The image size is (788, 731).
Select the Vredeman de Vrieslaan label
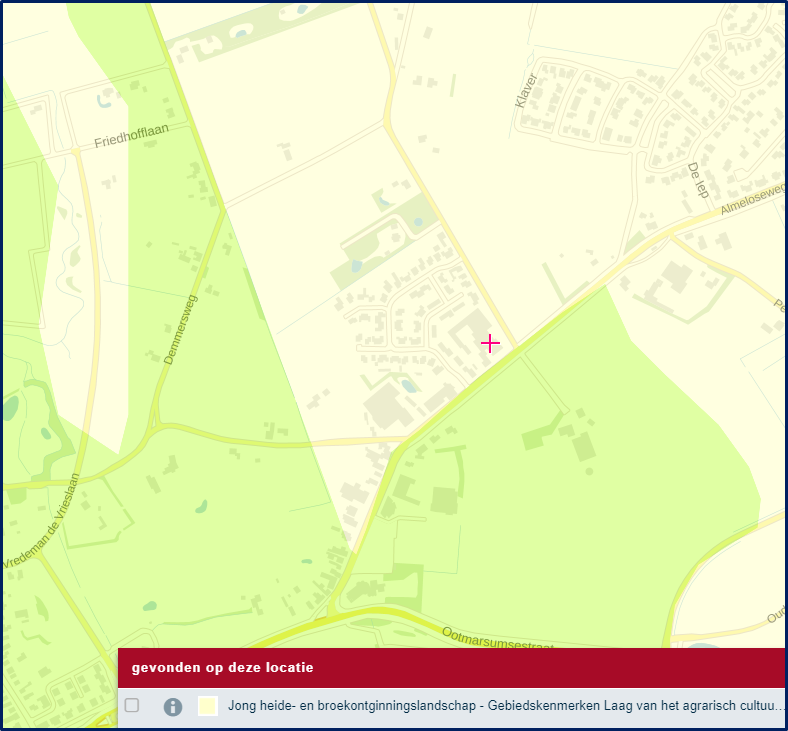tap(41, 521)
